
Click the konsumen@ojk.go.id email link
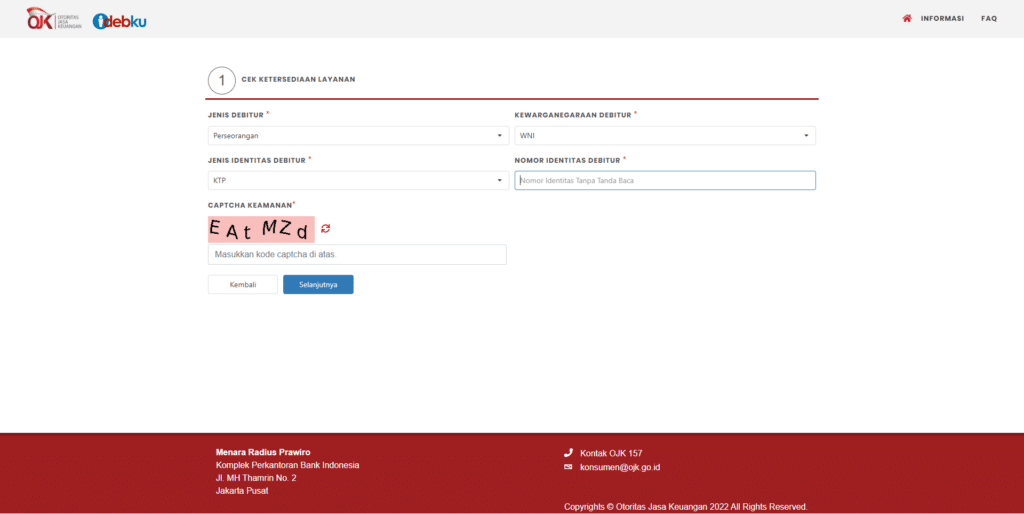click(620, 467)
